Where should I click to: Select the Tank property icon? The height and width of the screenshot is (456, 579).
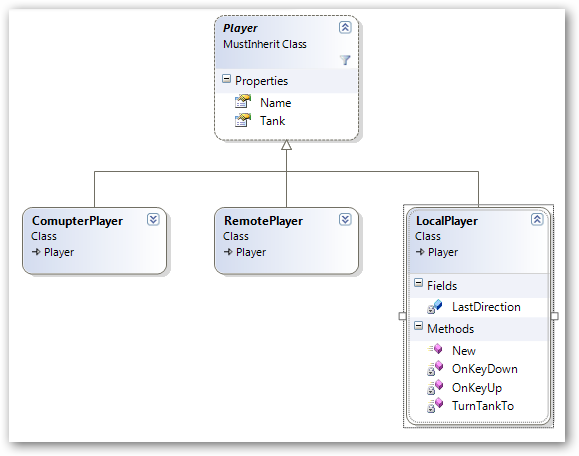(x=243, y=120)
